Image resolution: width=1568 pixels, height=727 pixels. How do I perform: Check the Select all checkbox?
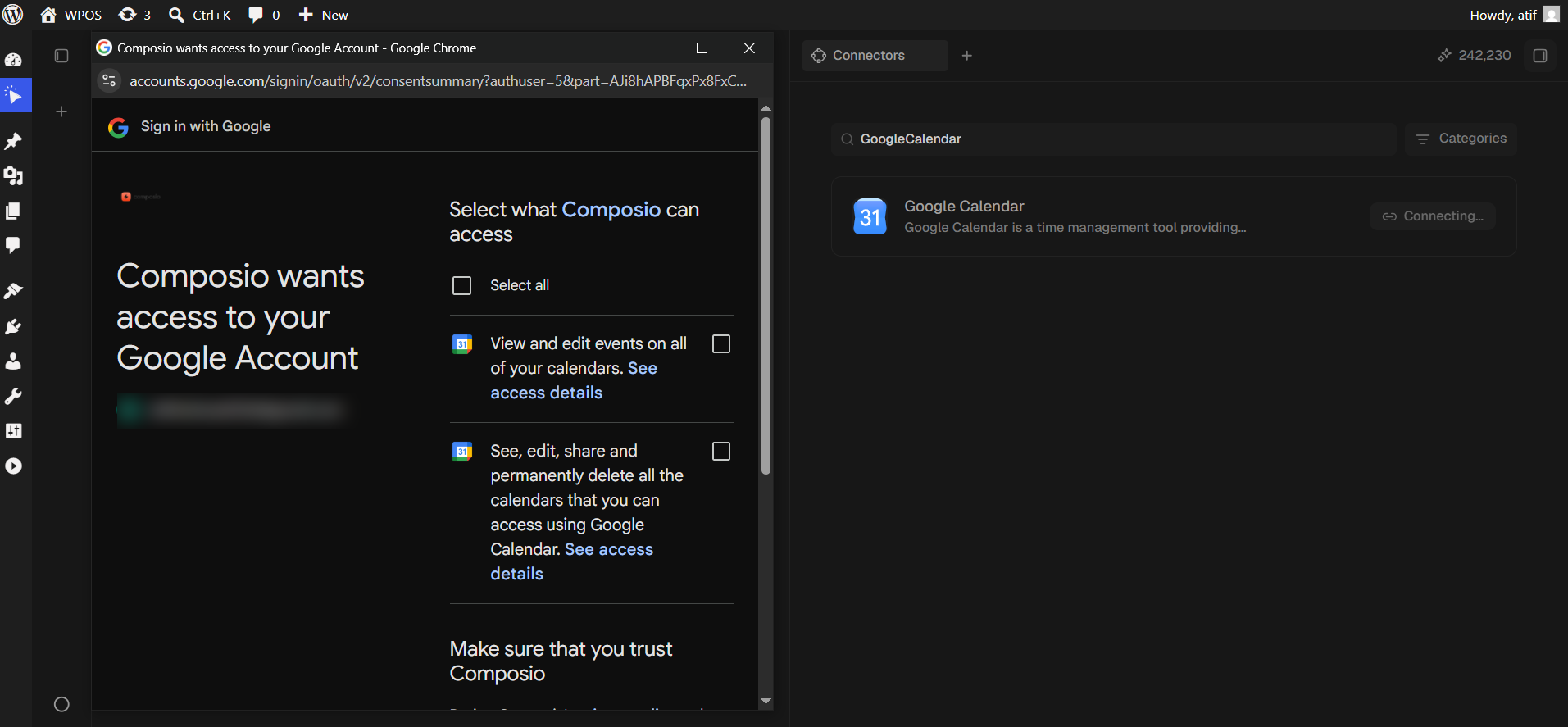(x=462, y=285)
